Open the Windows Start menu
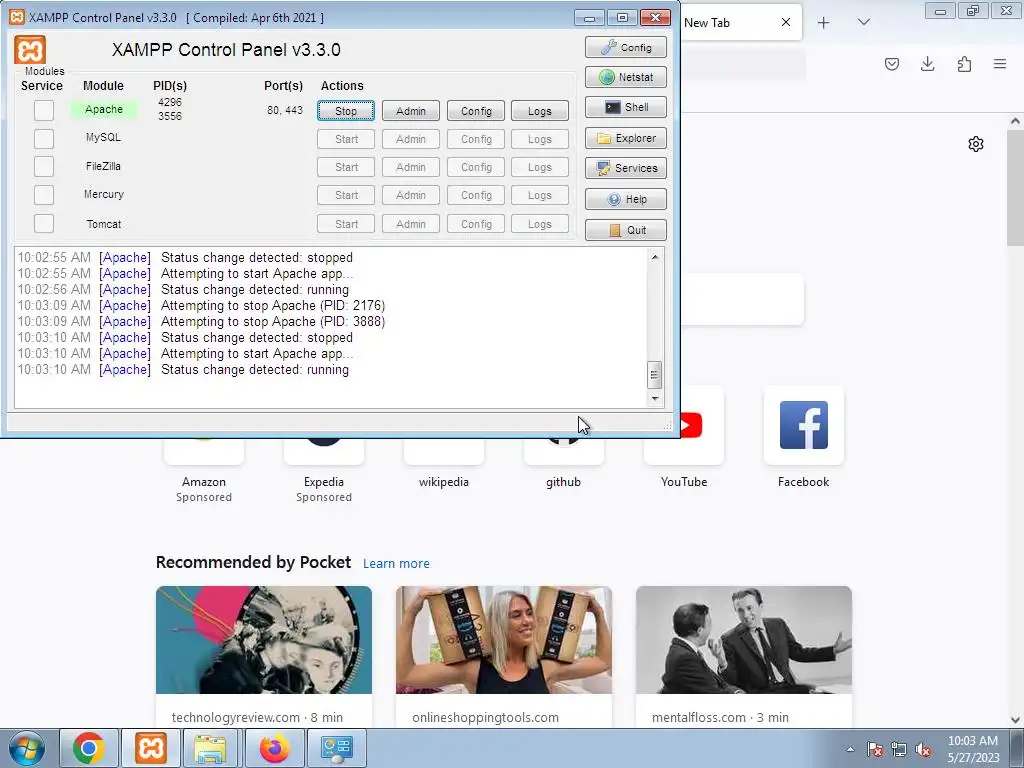The width and height of the screenshot is (1024, 768). click(27, 748)
